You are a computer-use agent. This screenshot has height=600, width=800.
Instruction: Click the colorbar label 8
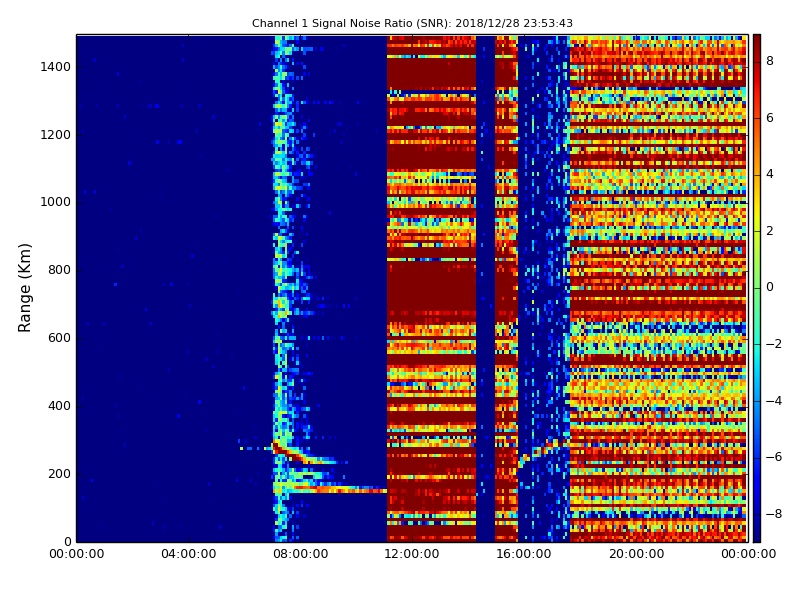[x=770, y=61]
